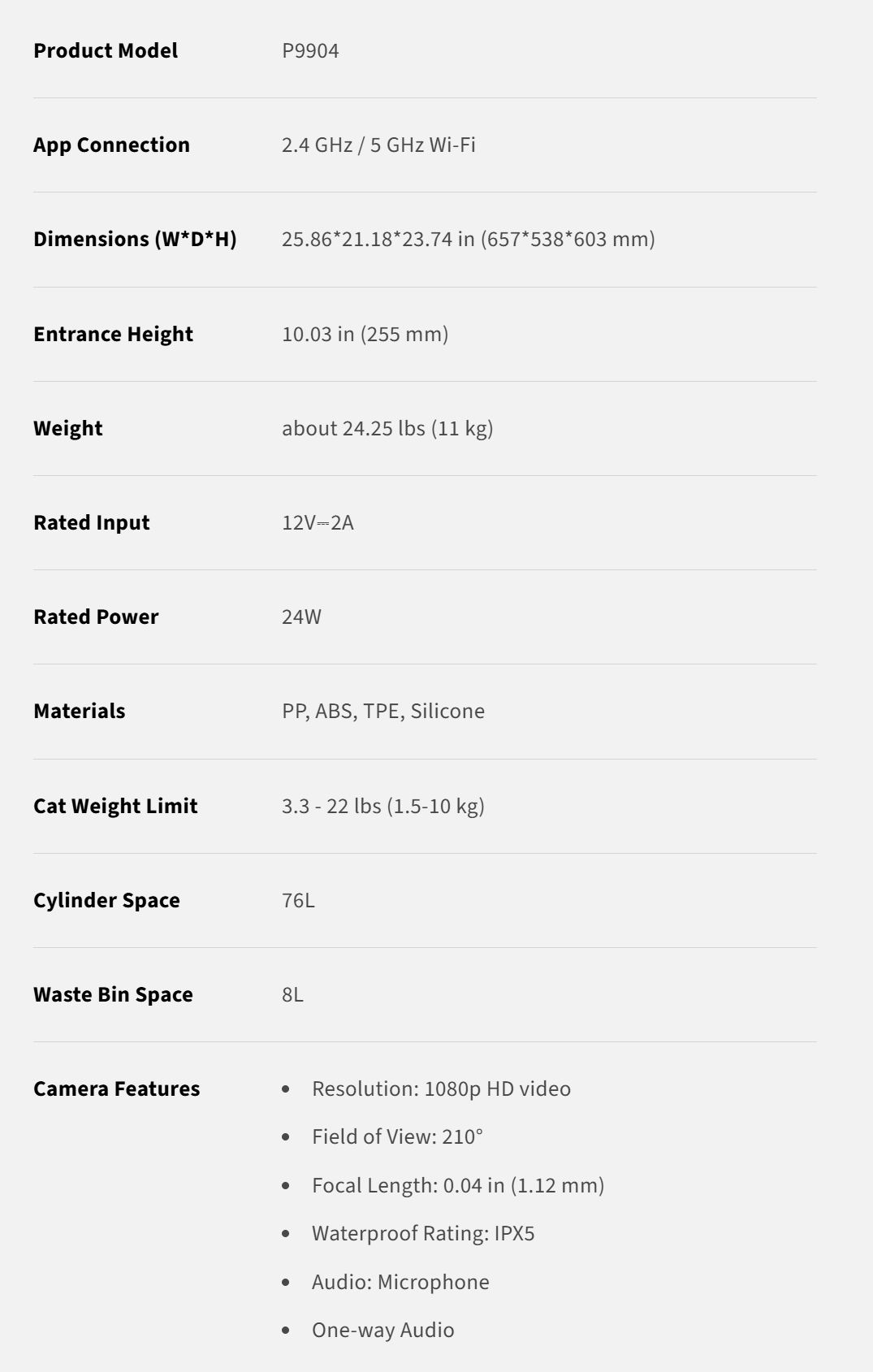Click the 24W rated power value
Image resolution: width=873 pixels, height=1372 pixels.
301,617
